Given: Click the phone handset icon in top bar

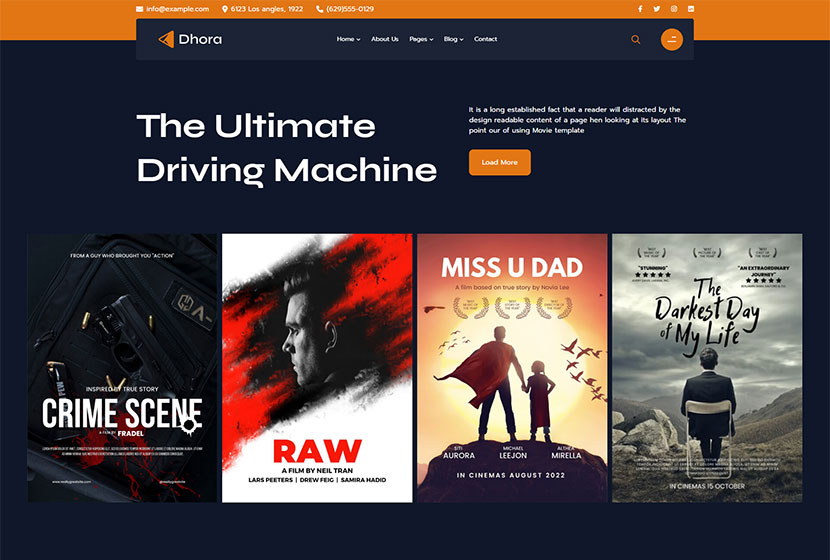Looking at the screenshot, I should 320,9.
